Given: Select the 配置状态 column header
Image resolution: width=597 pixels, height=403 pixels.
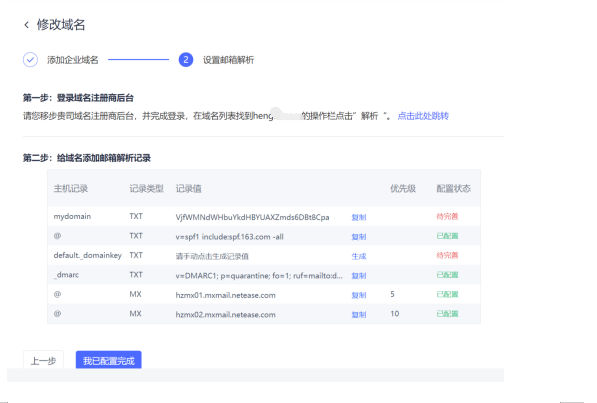Looking at the screenshot, I should (453, 189).
